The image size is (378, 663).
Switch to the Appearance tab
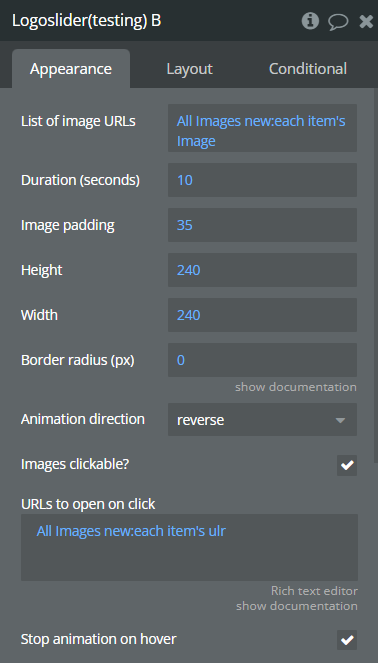pyautogui.click(x=71, y=69)
